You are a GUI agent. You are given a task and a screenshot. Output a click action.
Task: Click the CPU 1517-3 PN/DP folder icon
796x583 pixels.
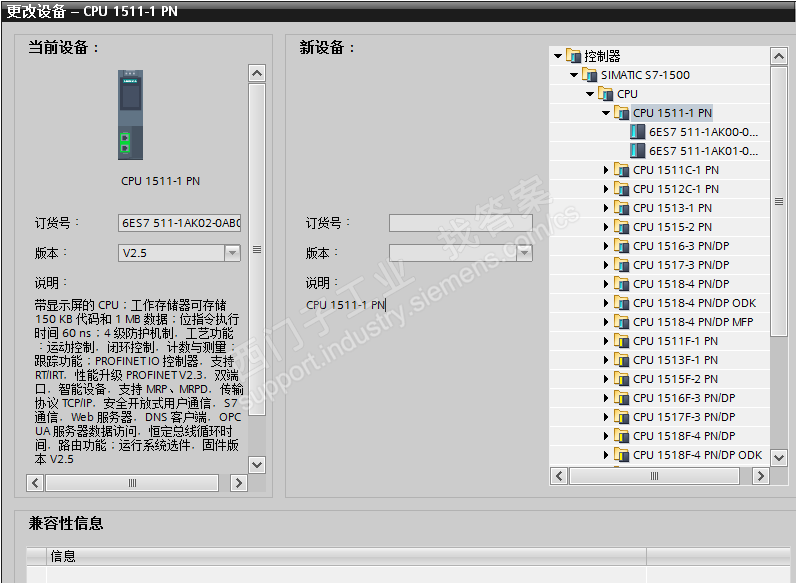[x=622, y=265]
